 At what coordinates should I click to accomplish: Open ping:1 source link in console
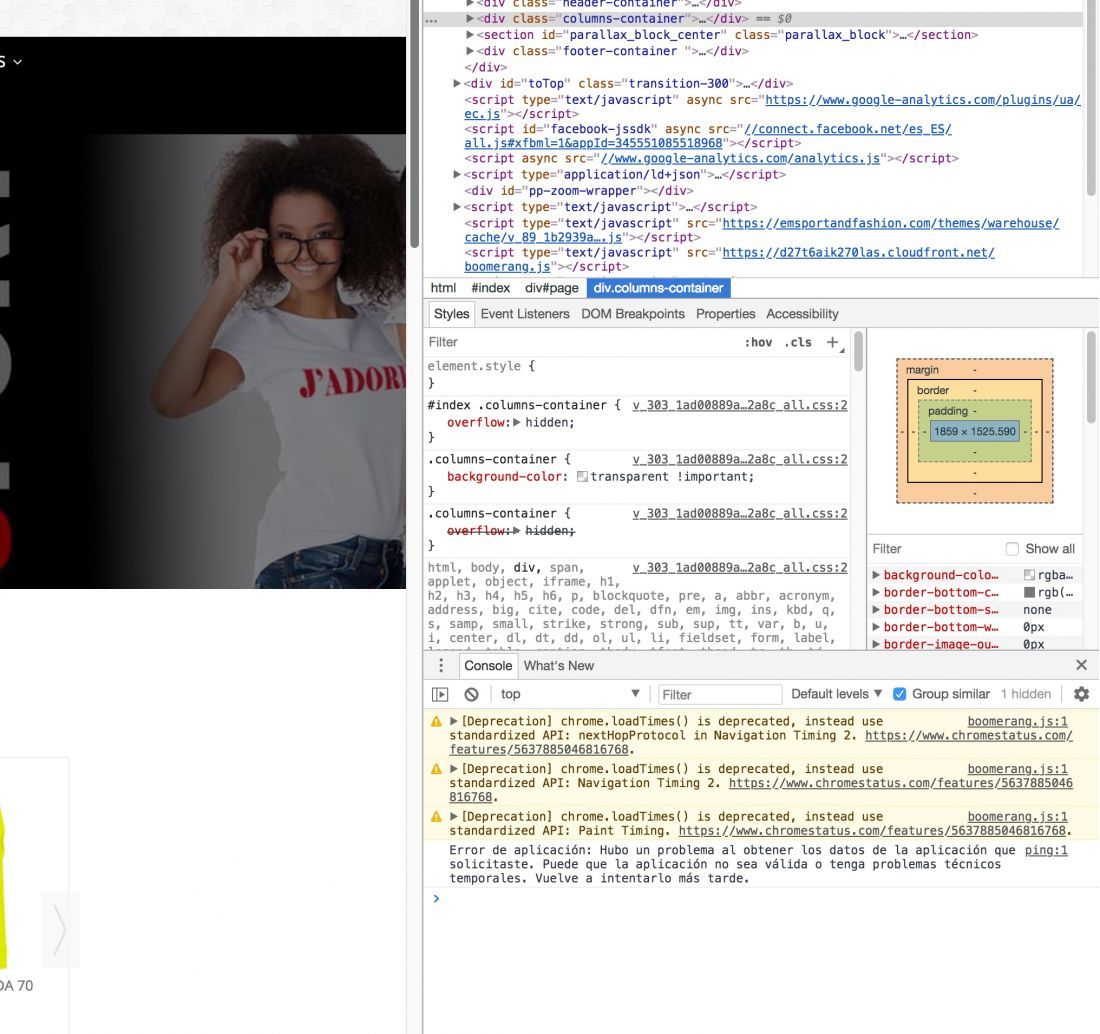(1045, 850)
